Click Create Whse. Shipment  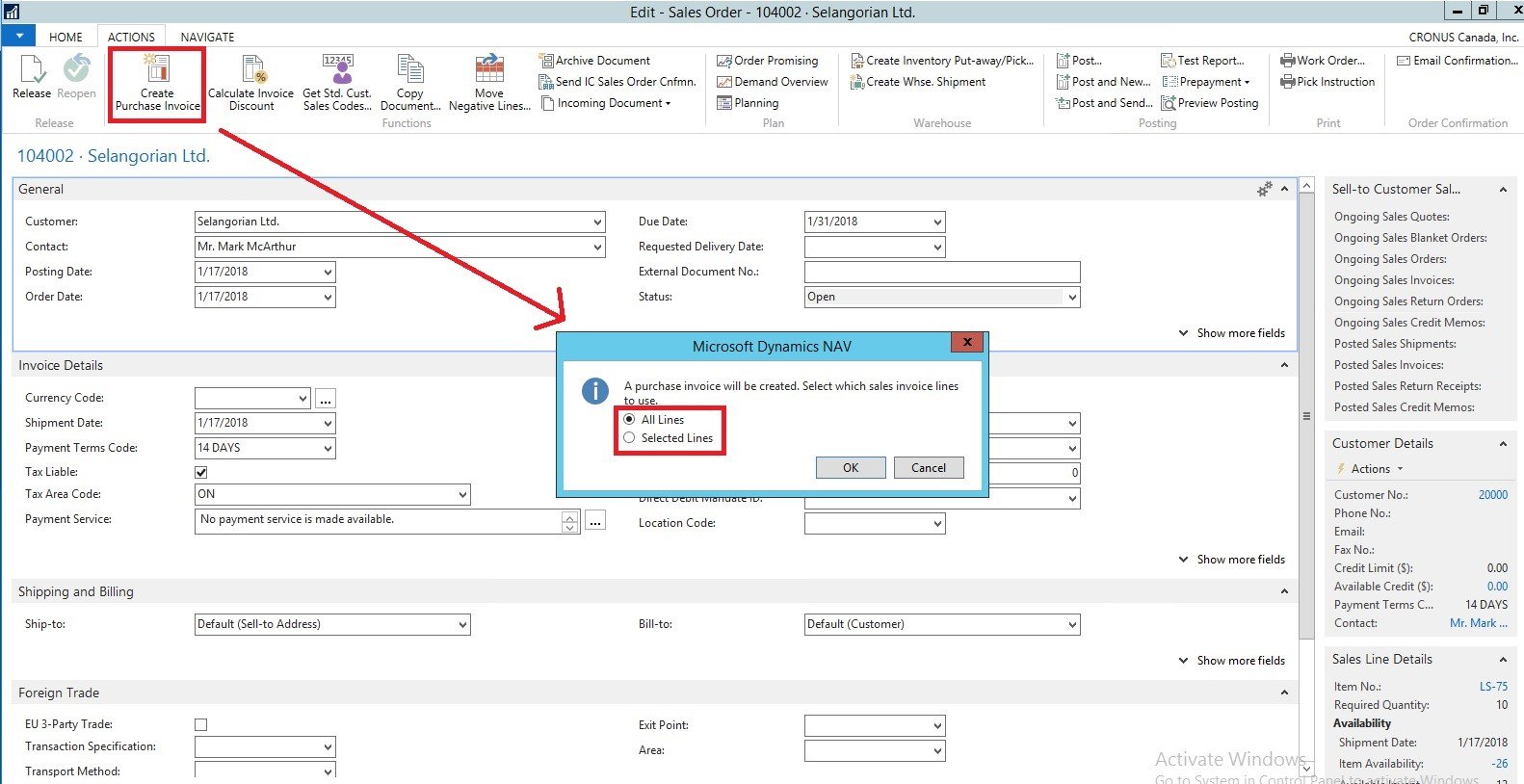pos(917,82)
